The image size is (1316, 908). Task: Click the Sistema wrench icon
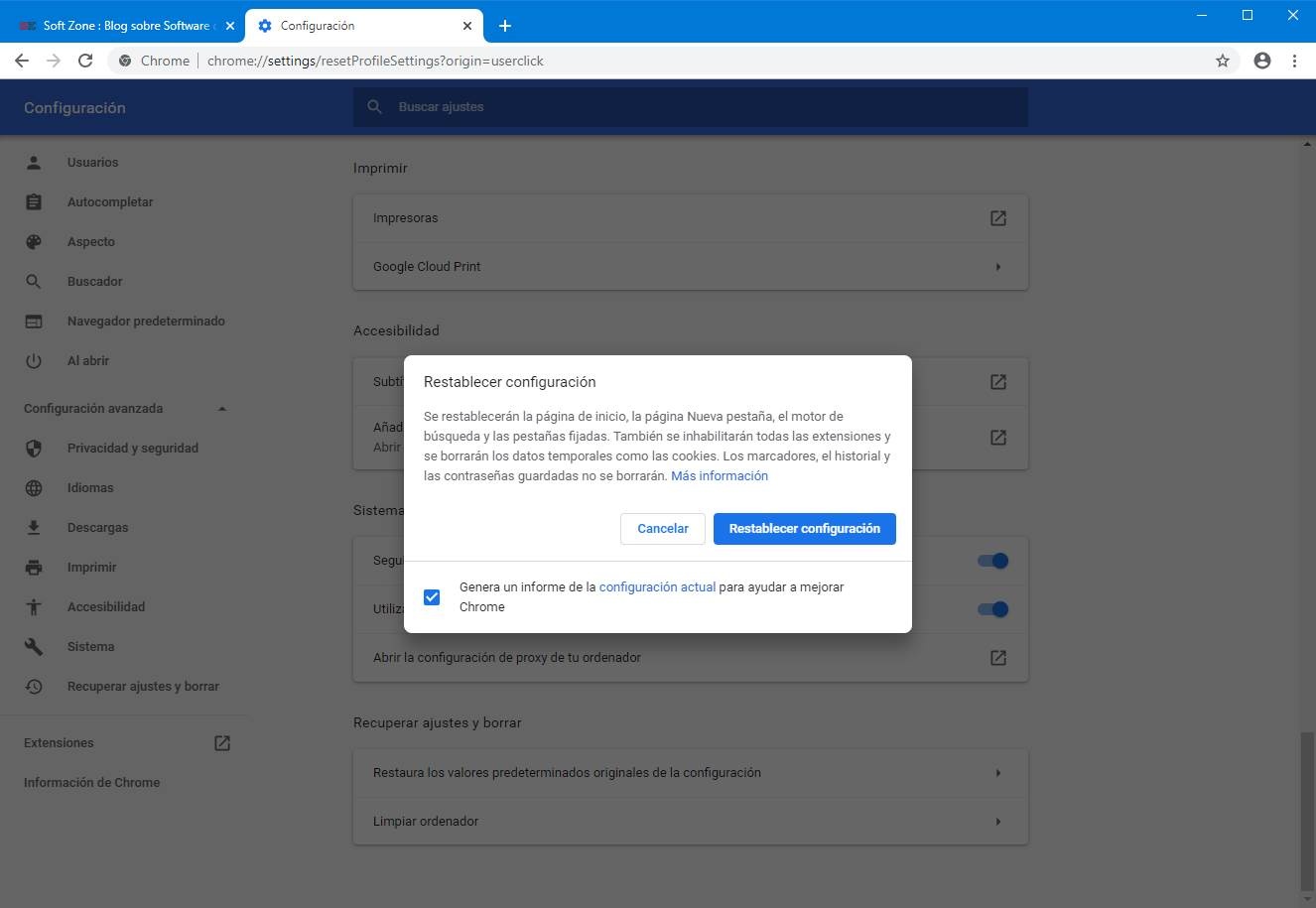coord(34,646)
